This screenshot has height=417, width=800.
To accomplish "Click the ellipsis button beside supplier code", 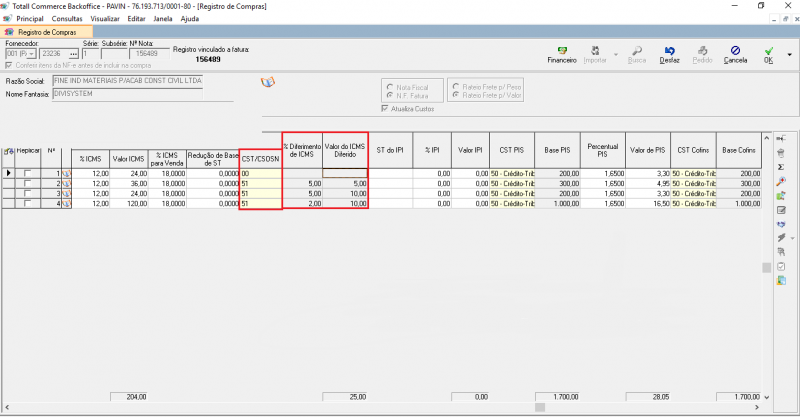I will pos(71,54).
